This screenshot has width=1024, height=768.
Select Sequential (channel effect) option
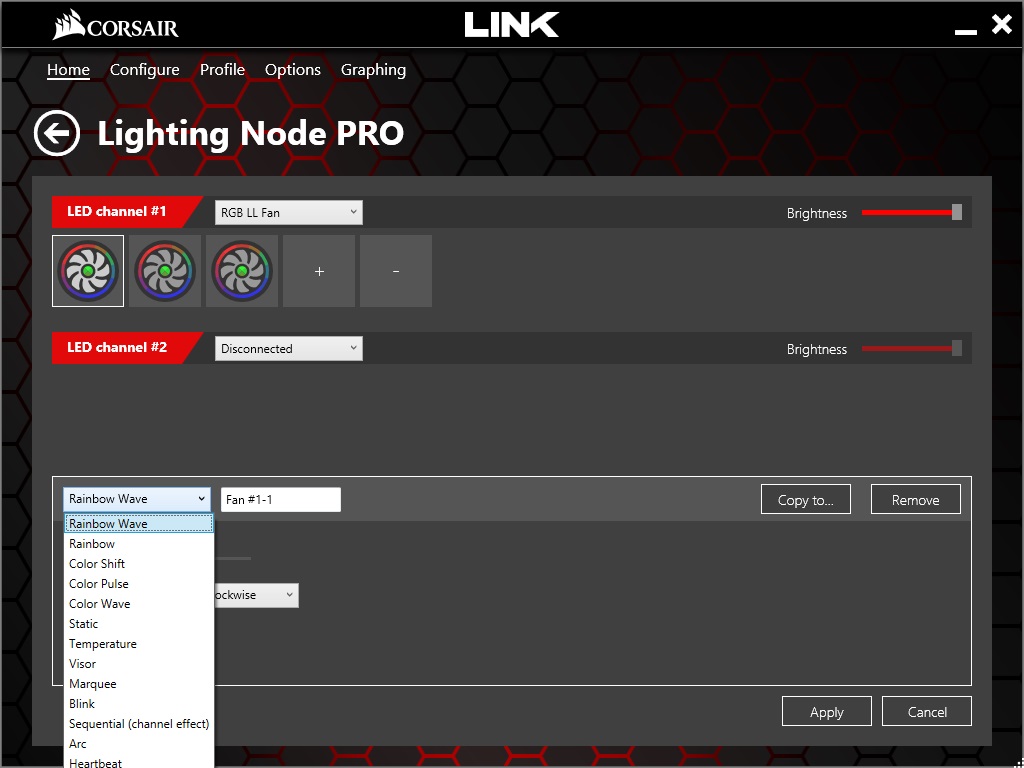click(138, 724)
